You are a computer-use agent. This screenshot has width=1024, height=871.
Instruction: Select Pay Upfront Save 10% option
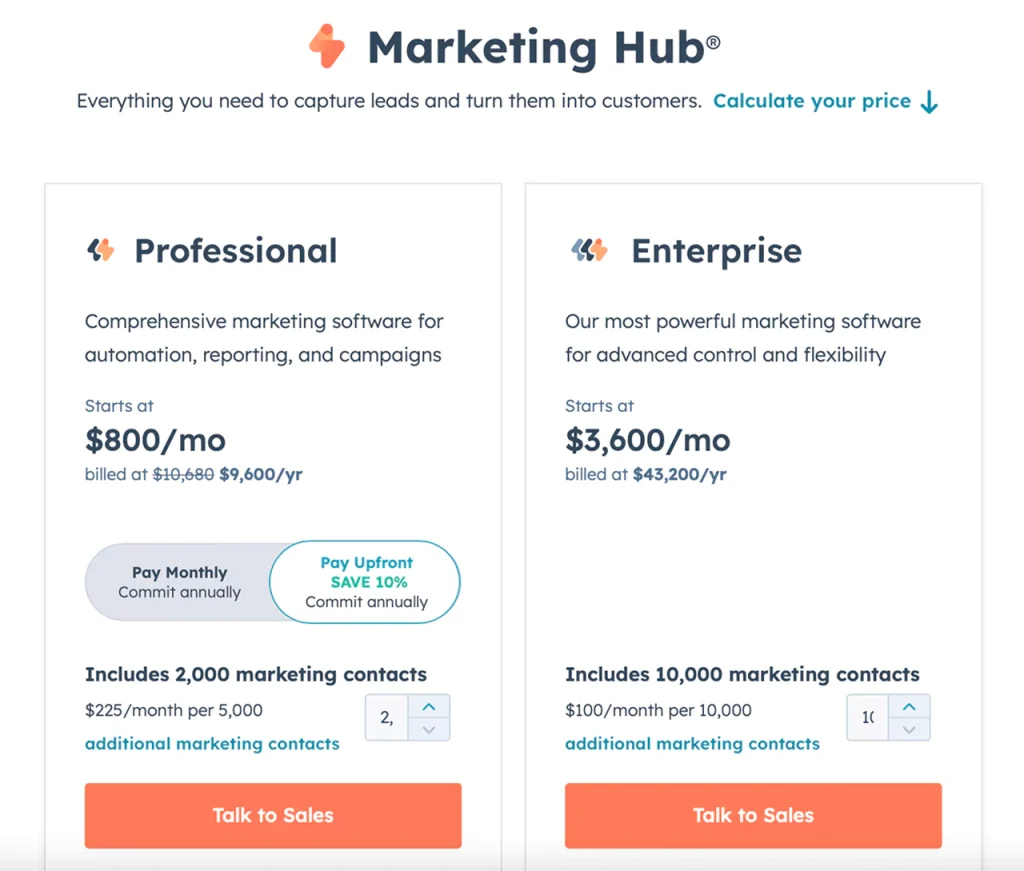coord(366,582)
